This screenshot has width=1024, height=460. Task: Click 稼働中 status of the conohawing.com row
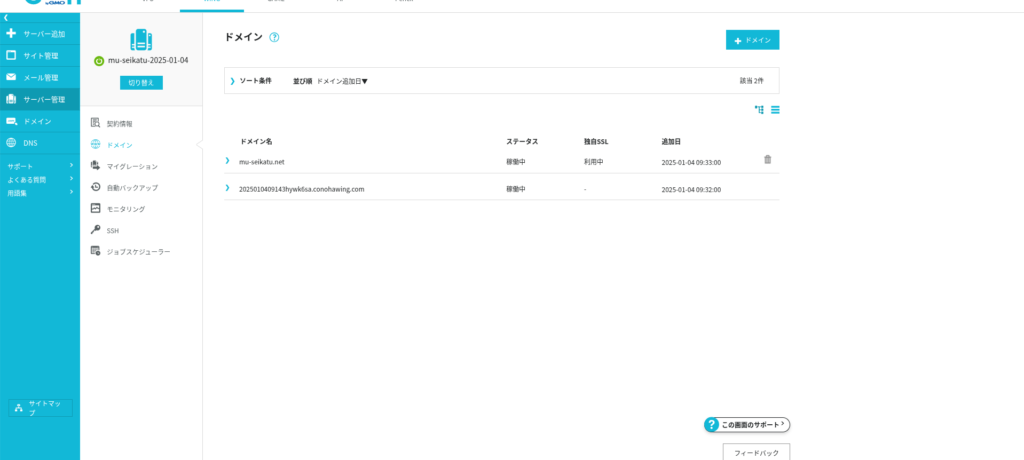(516, 189)
